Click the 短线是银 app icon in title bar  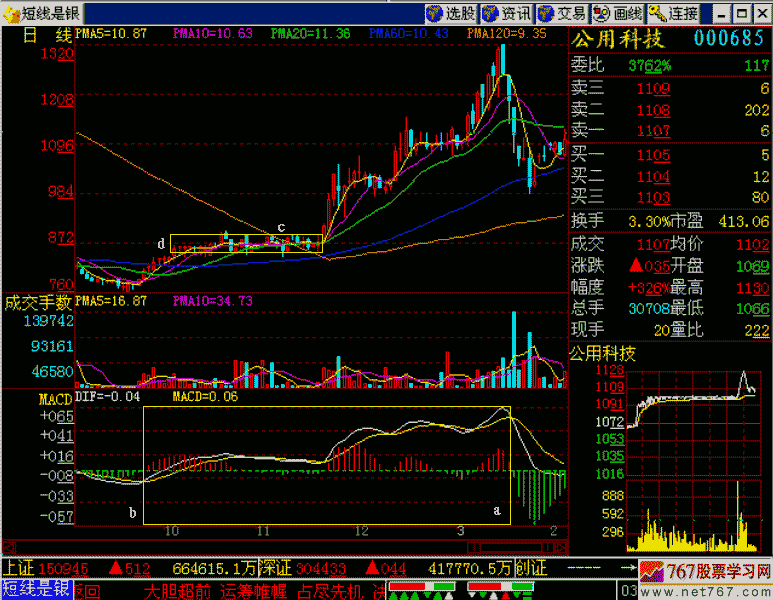click(11, 14)
